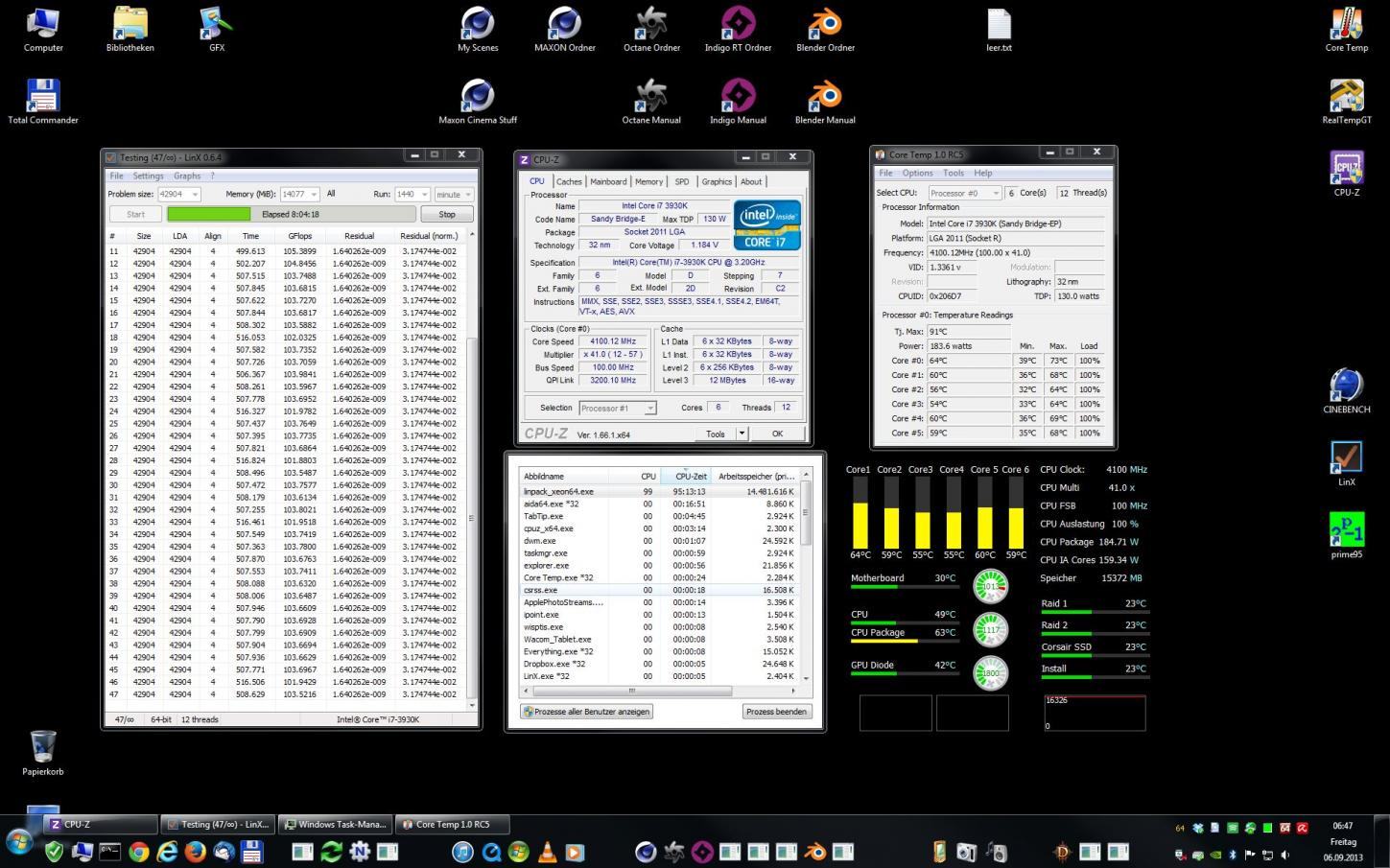This screenshot has height=868, width=1390.
Task: Open the Blender Ordner icon
Action: click(825, 30)
